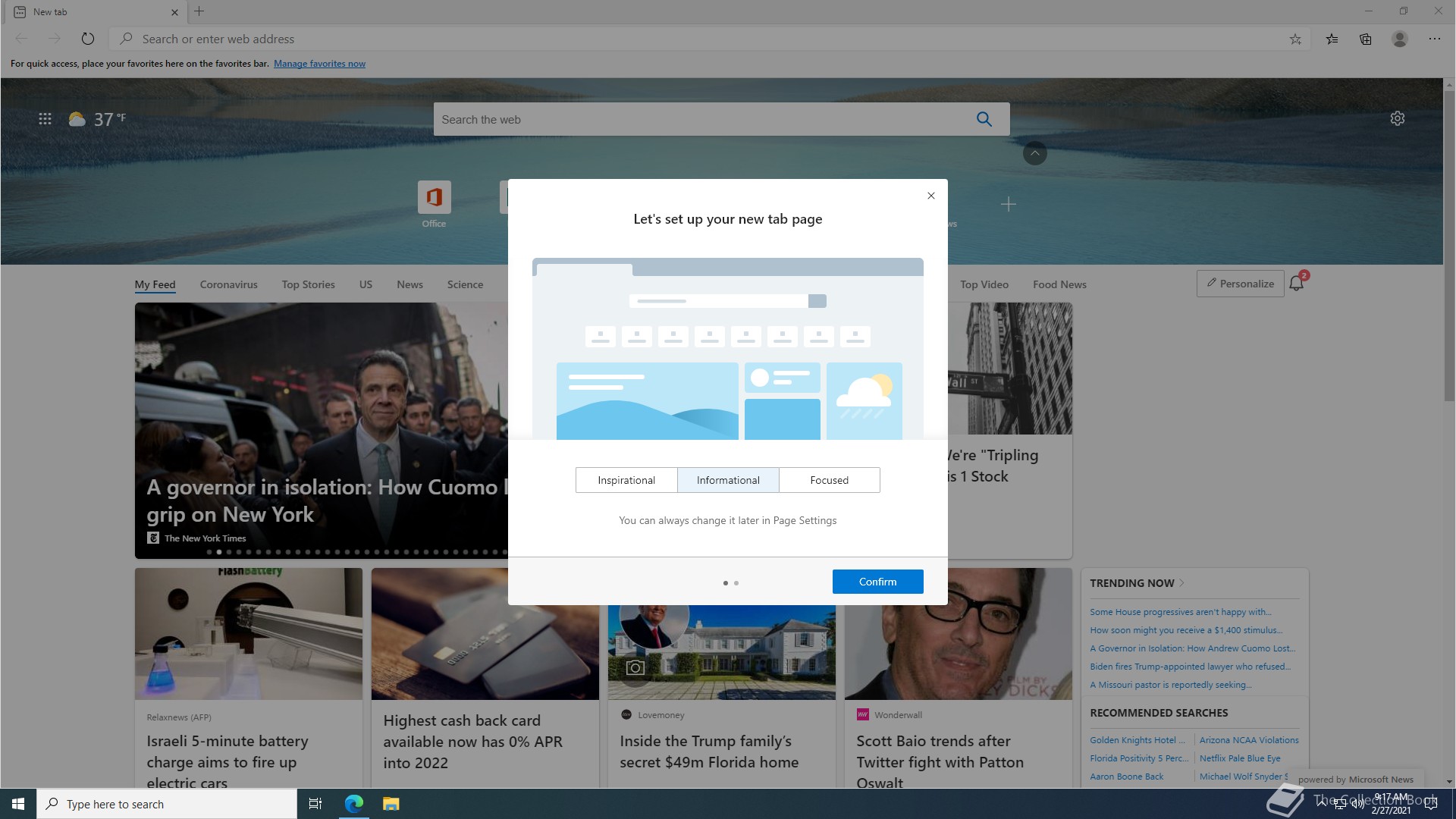Close the setup dialog with X
The image size is (1456, 819).
(931, 196)
